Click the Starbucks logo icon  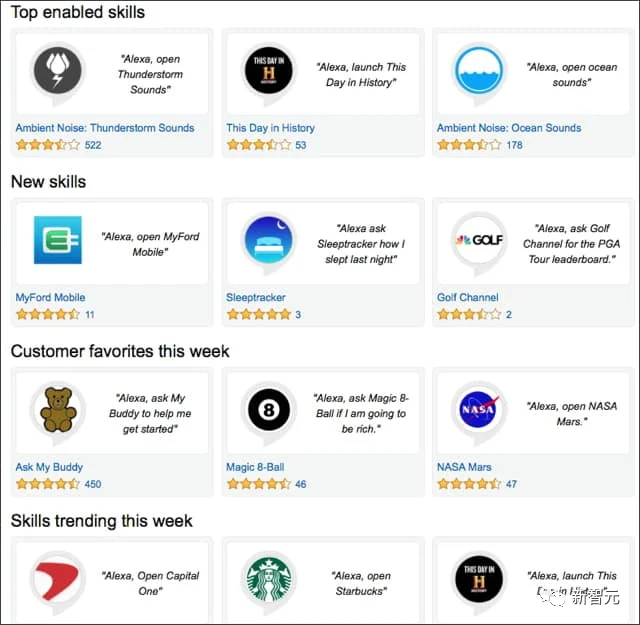click(269, 578)
